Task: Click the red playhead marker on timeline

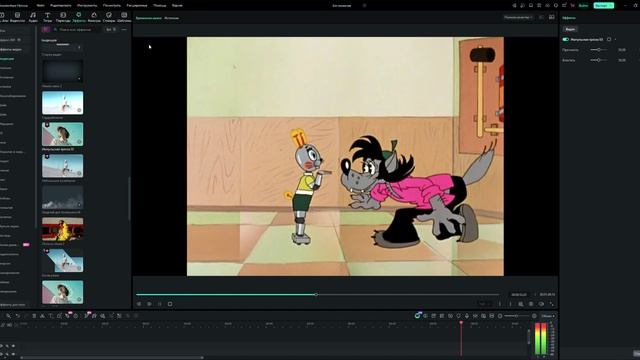Action: (x=461, y=323)
